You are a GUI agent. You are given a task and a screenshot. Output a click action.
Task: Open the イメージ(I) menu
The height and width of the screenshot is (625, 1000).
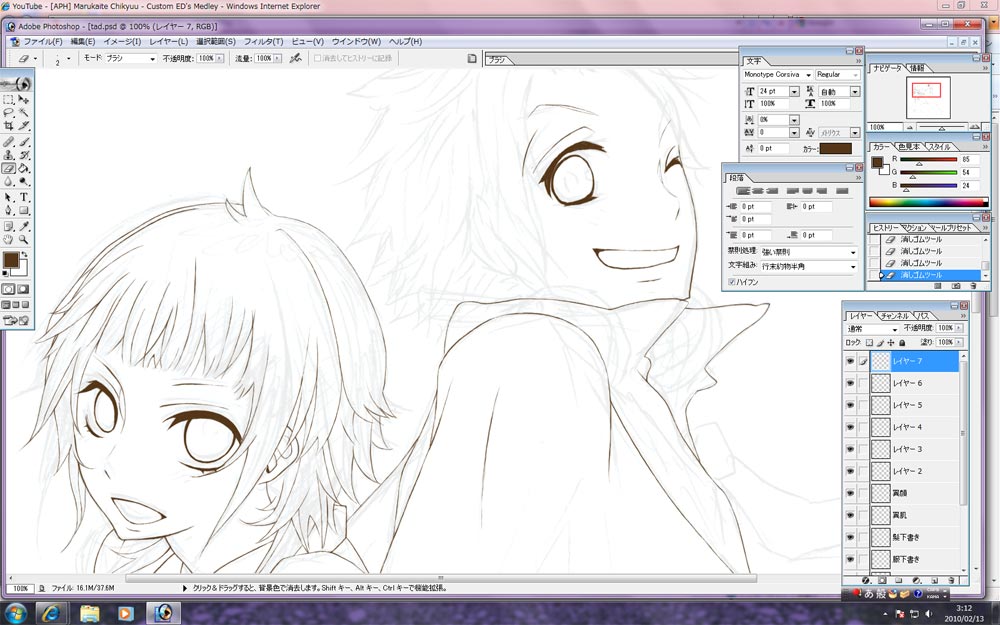point(122,41)
